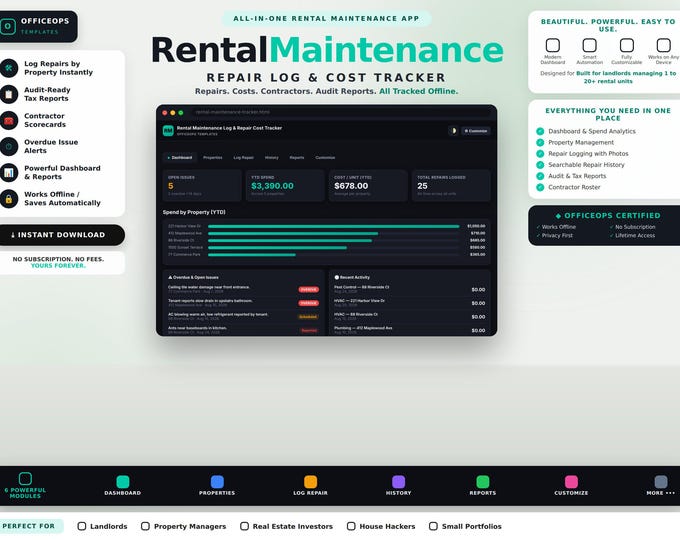Click the Total Repairs Logged 25 card
The height and width of the screenshot is (540, 680).
pos(451,186)
